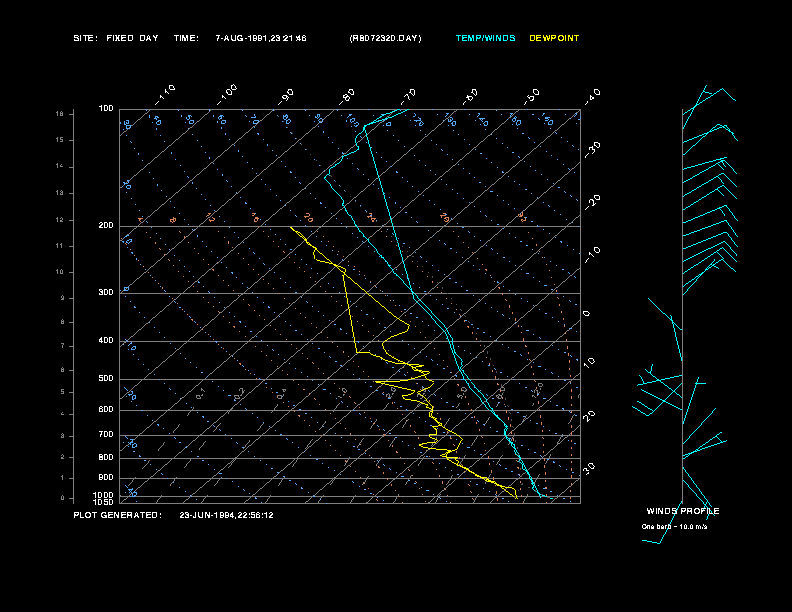Select the SITE: FIXED DAY header text
The height and width of the screenshot is (612, 792).
click(x=116, y=38)
